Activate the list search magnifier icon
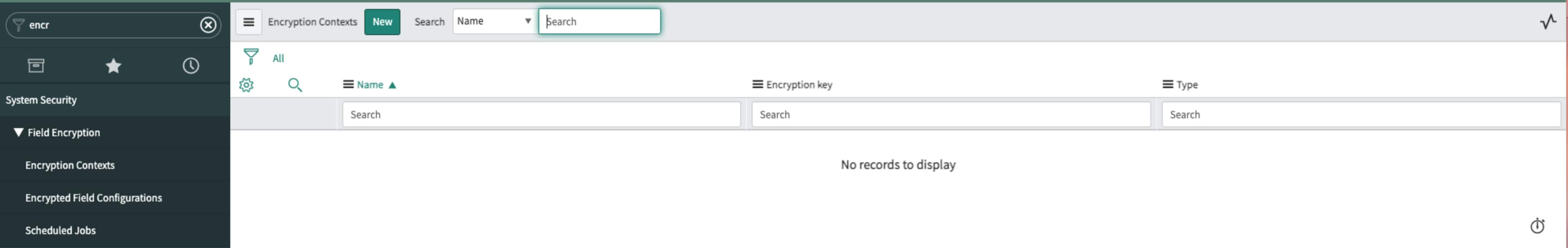This screenshot has width=1568, height=248. click(x=296, y=85)
